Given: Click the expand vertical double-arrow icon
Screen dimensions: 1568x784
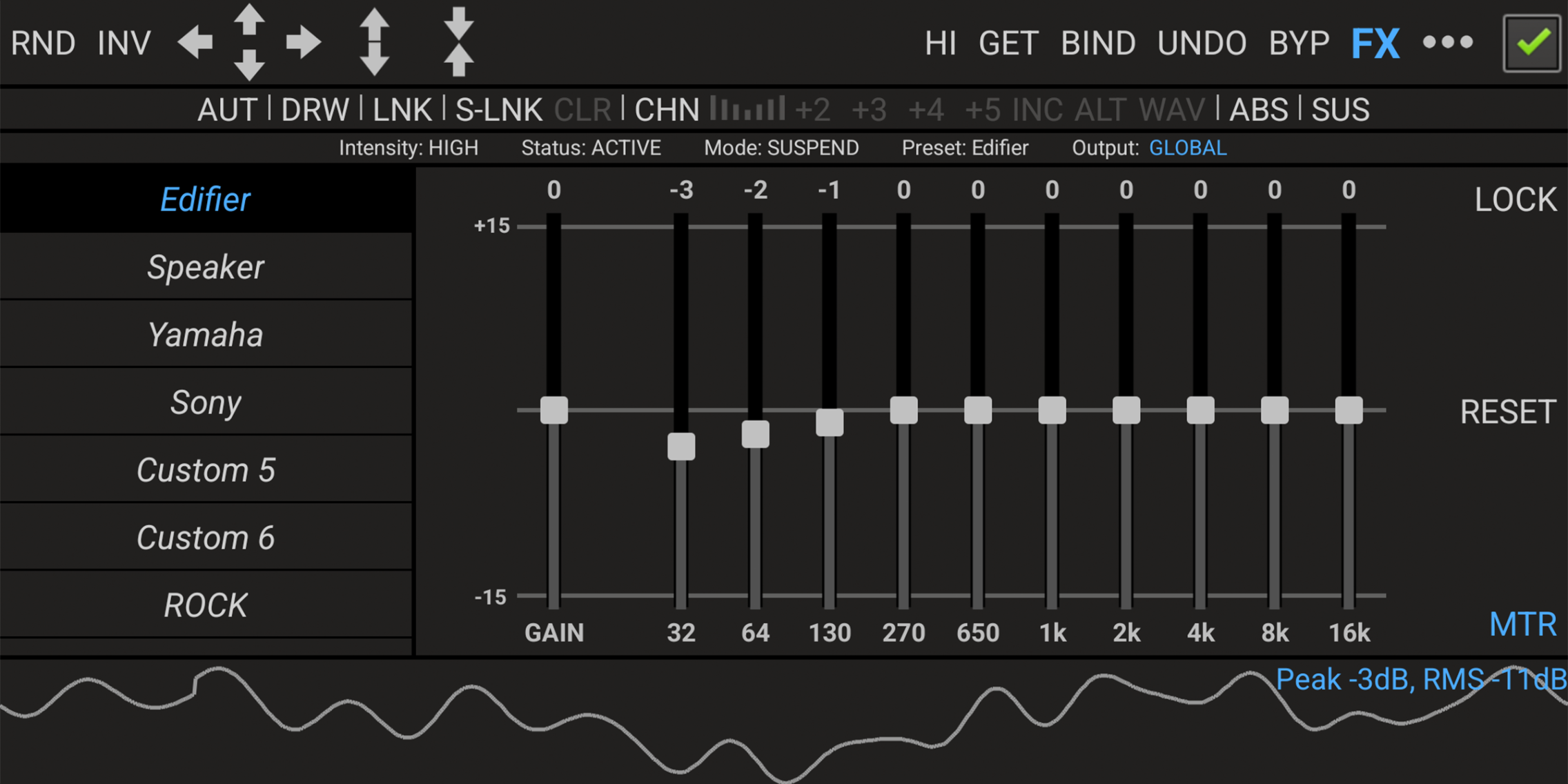Looking at the screenshot, I should (x=375, y=43).
